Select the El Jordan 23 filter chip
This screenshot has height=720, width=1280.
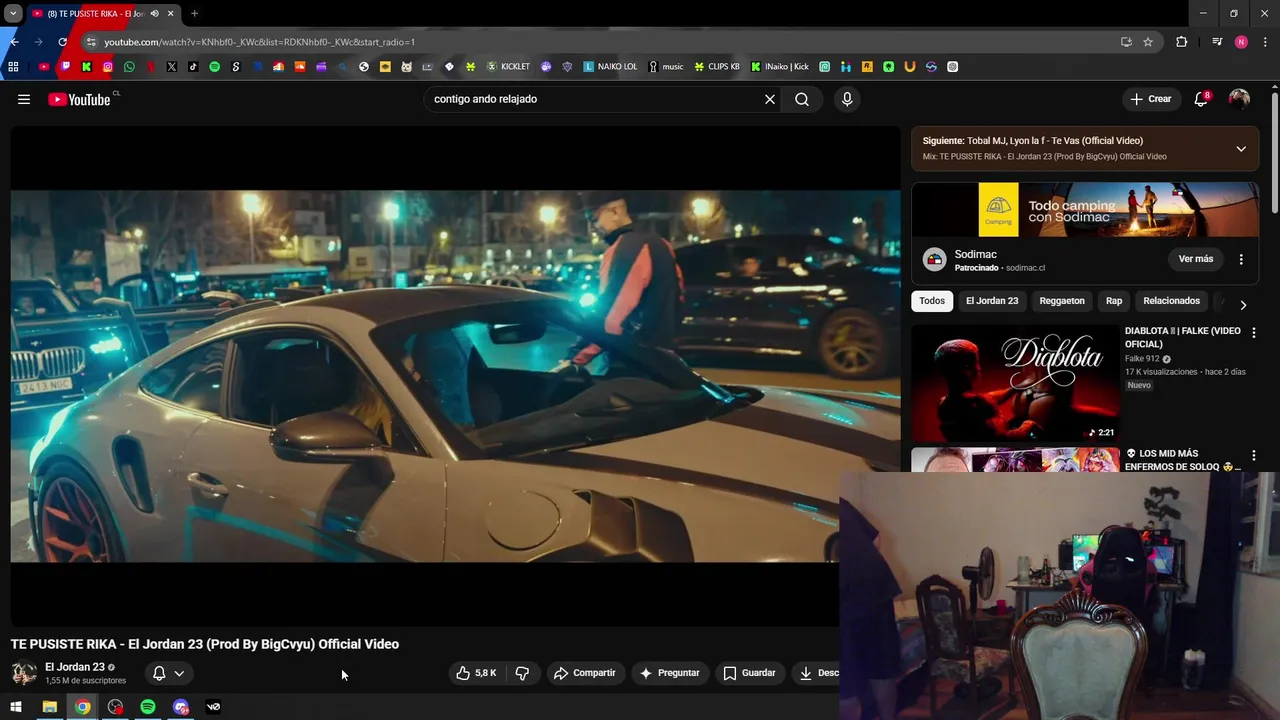pyautogui.click(x=992, y=301)
